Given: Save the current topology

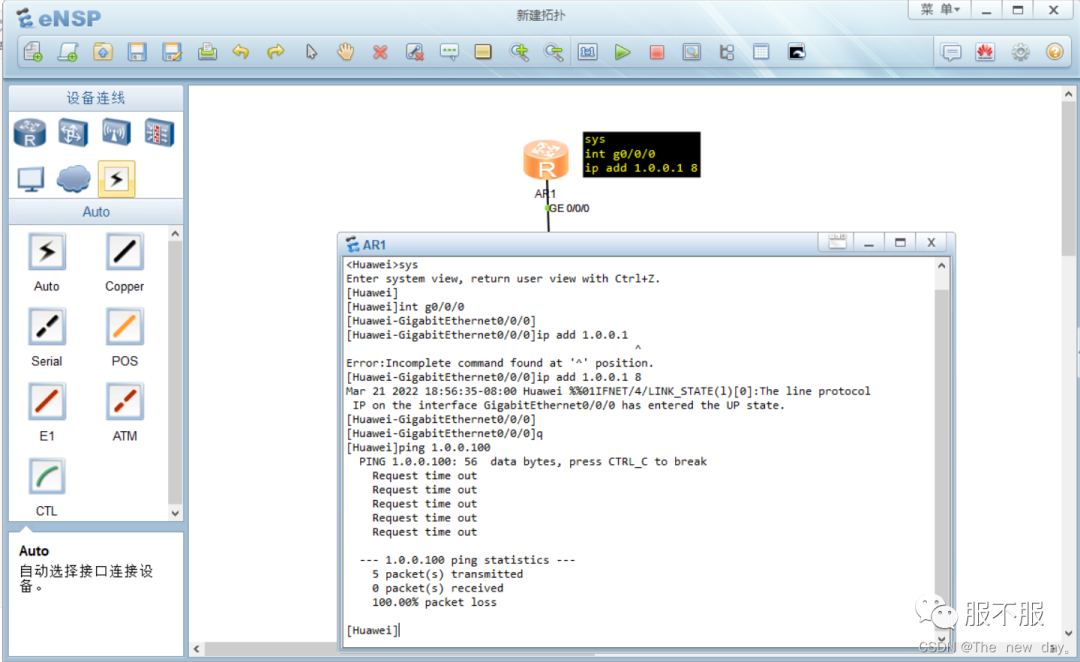Looking at the screenshot, I should click(137, 52).
